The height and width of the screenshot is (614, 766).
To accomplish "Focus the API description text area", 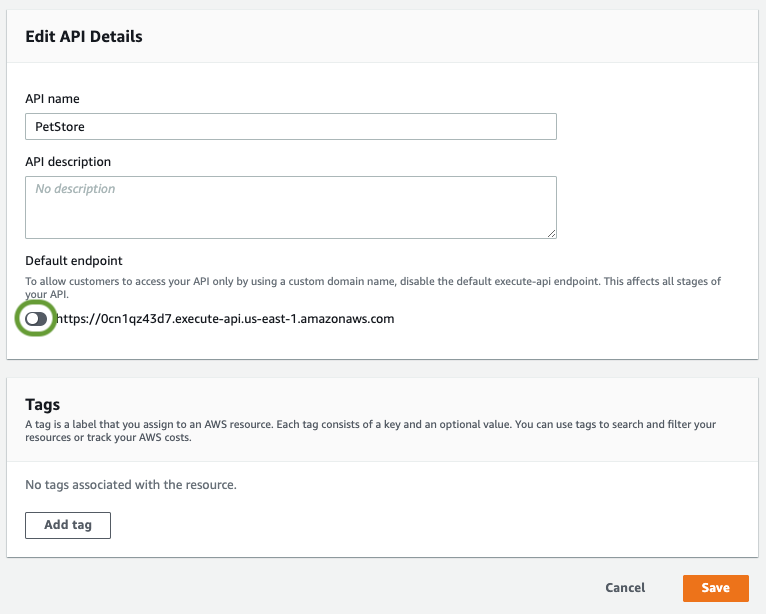I will pyautogui.click(x=290, y=208).
